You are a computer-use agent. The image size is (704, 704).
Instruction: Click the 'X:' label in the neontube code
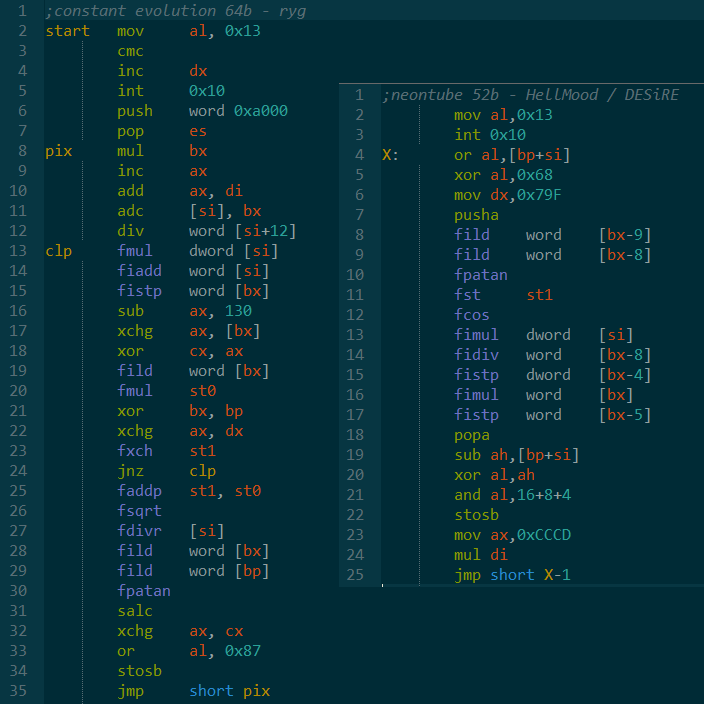coord(390,155)
